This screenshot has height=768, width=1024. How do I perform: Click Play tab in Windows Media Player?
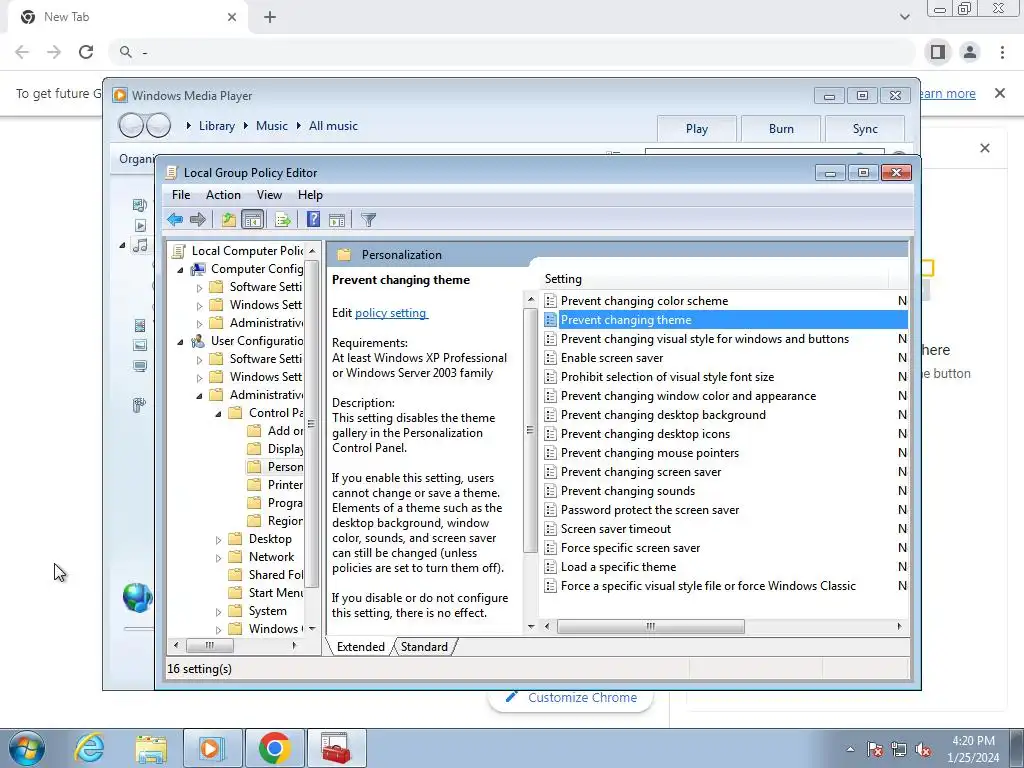(697, 129)
